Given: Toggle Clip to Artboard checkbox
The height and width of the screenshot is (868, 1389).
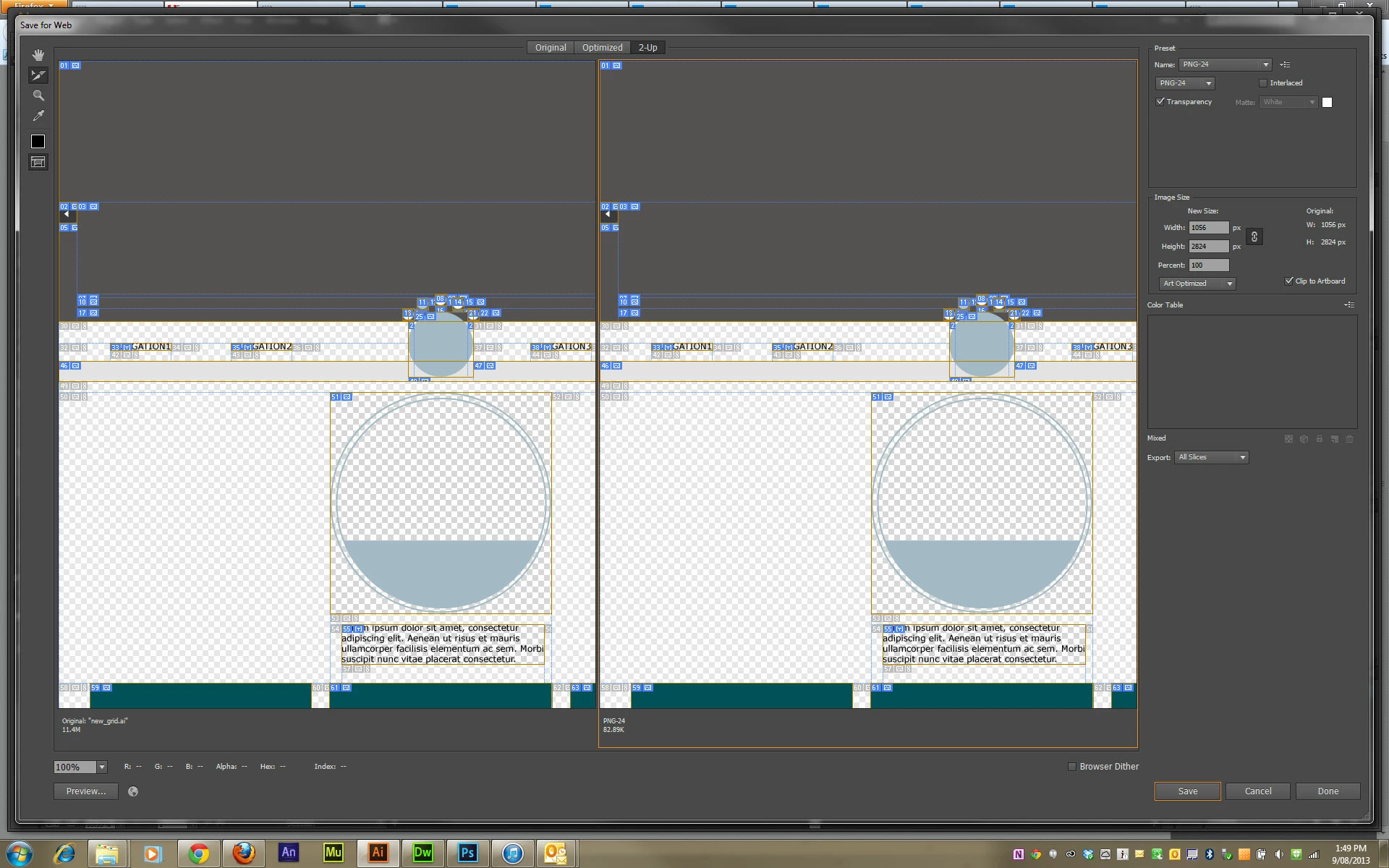Looking at the screenshot, I should [1288, 281].
